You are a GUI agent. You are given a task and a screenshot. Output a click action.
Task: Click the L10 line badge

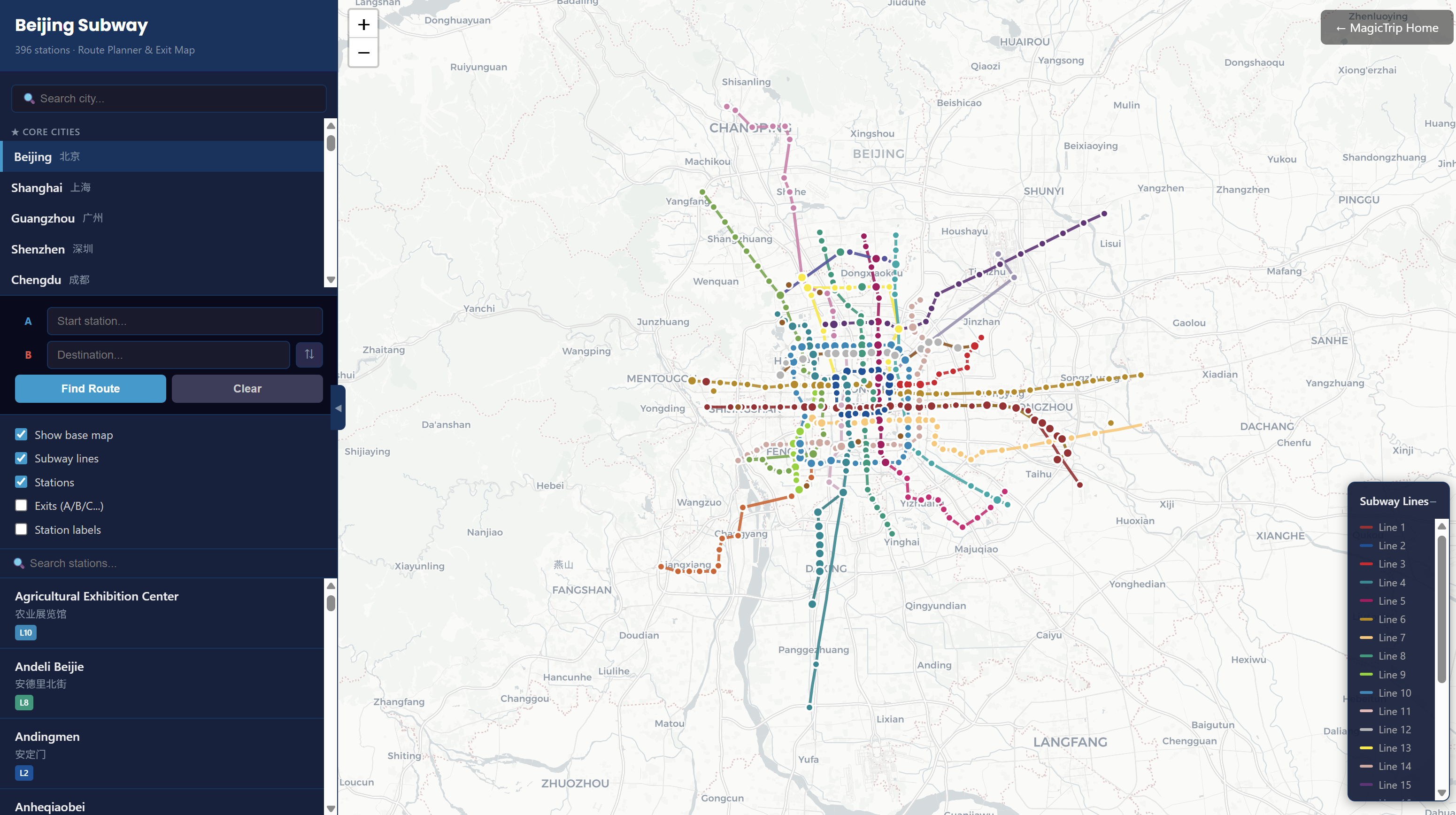(x=25, y=632)
